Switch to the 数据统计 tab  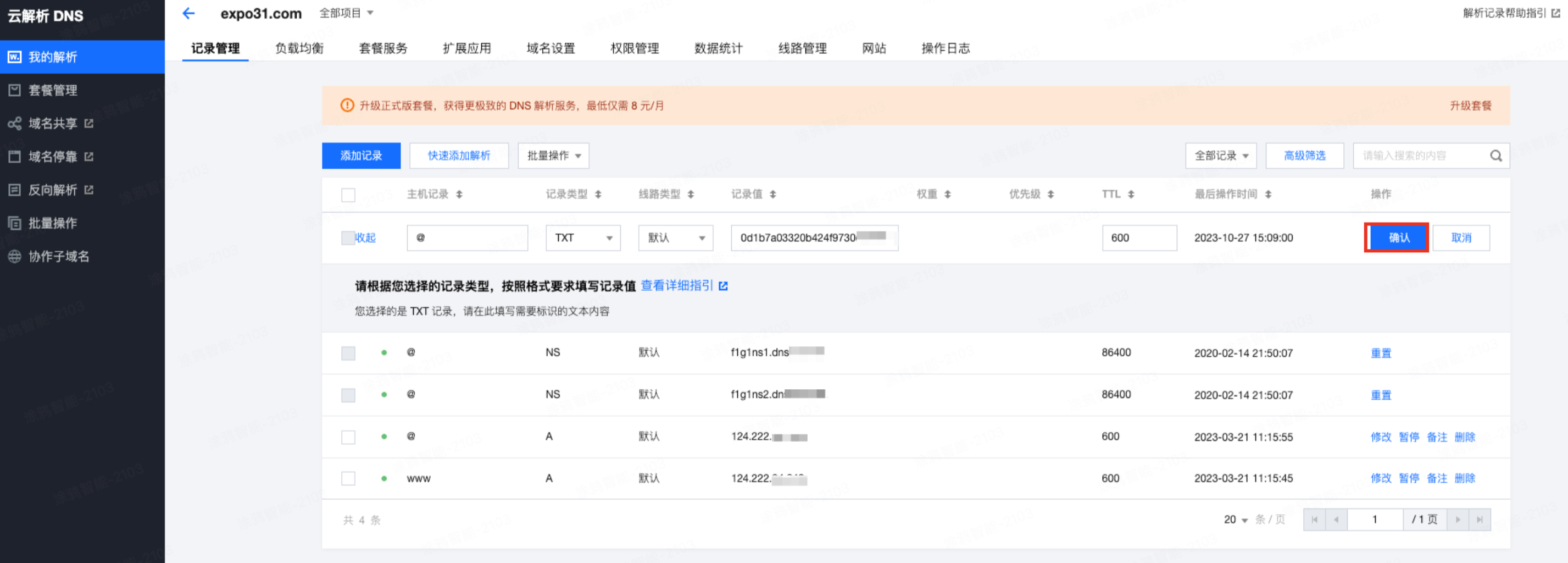719,48
